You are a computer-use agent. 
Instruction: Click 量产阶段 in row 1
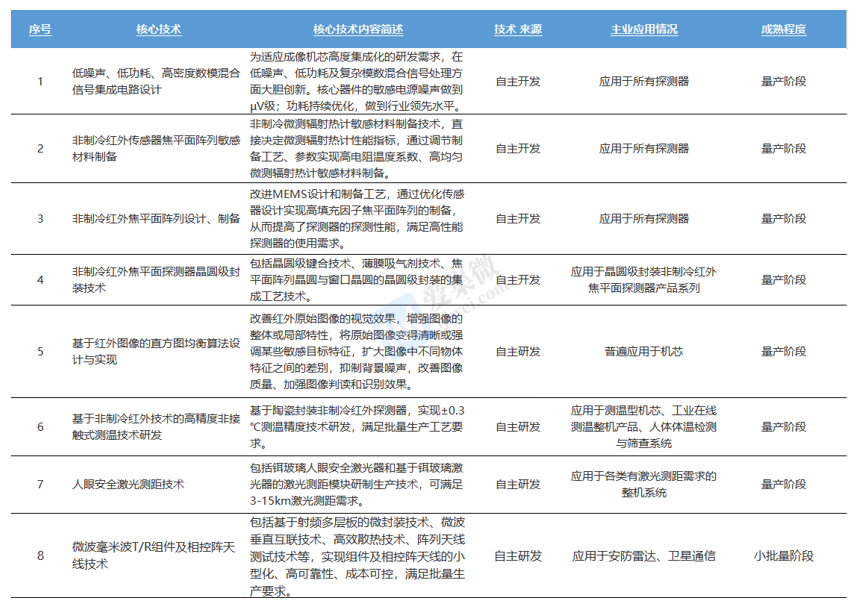[783, 81]
